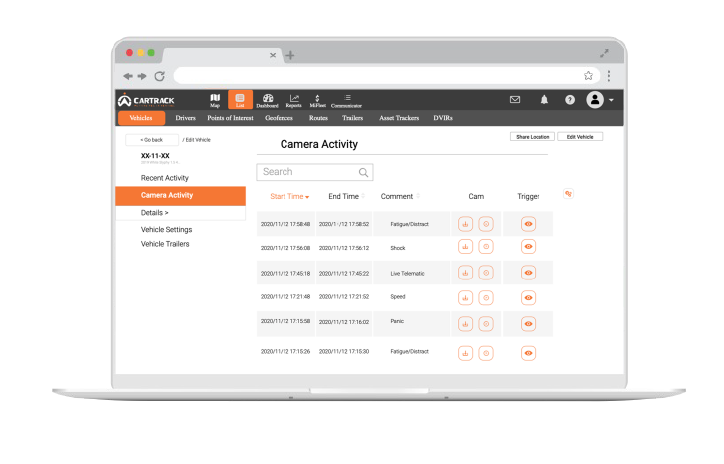This screenshot has height=464, width=724.
Task: Open the Asset Trackers tab
Action: (399, 118)
